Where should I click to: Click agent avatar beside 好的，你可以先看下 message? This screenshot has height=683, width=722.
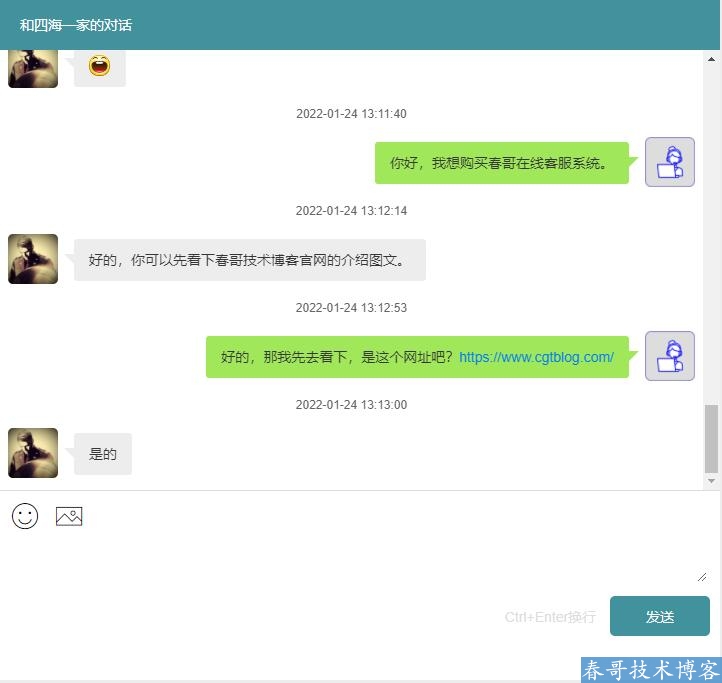[33, 259]
